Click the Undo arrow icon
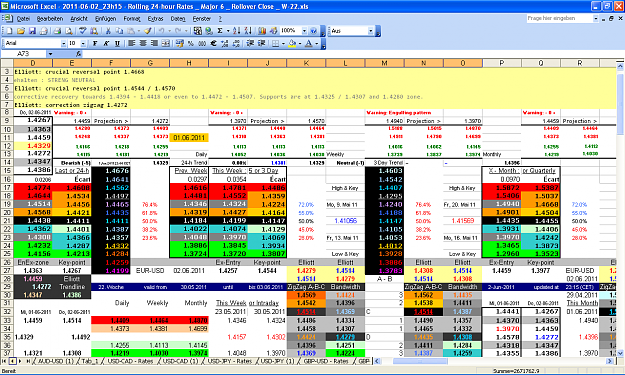This screenshot has width=625, height=375. [161, 31]
